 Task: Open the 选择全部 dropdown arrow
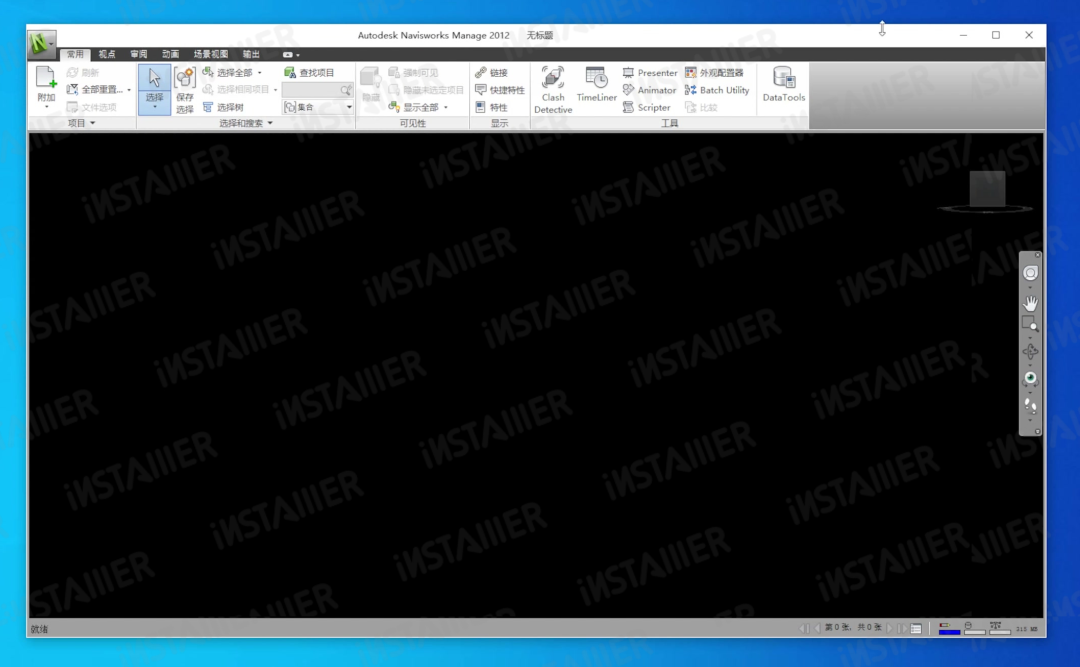[x=260, y=72]
